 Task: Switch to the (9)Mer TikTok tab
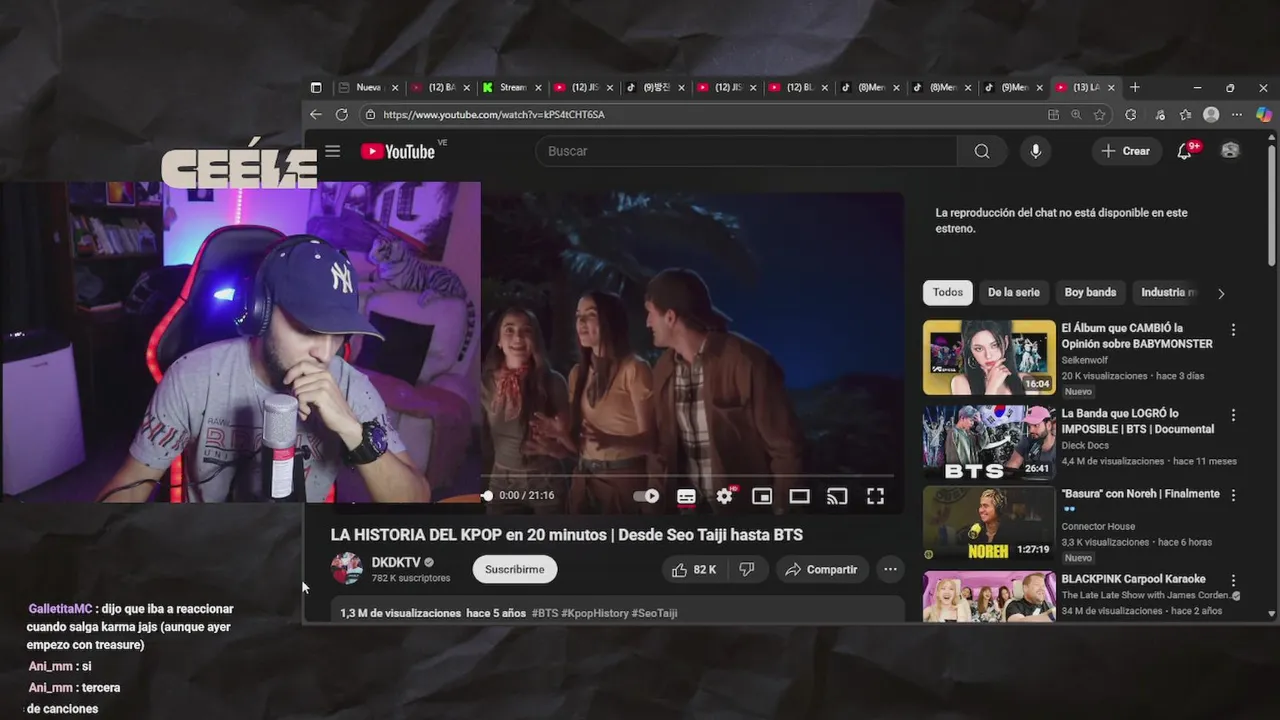click(1015, 88)
